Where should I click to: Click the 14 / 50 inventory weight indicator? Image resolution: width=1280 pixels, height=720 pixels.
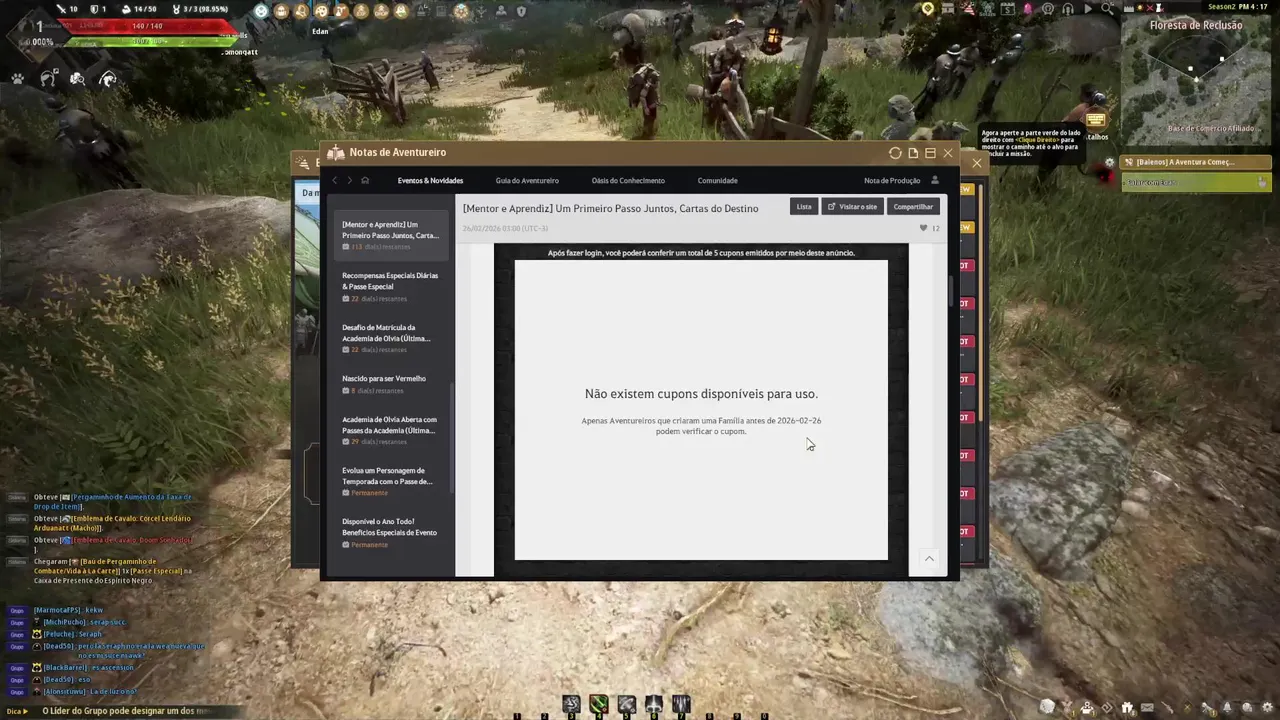[x=138, y=9]
